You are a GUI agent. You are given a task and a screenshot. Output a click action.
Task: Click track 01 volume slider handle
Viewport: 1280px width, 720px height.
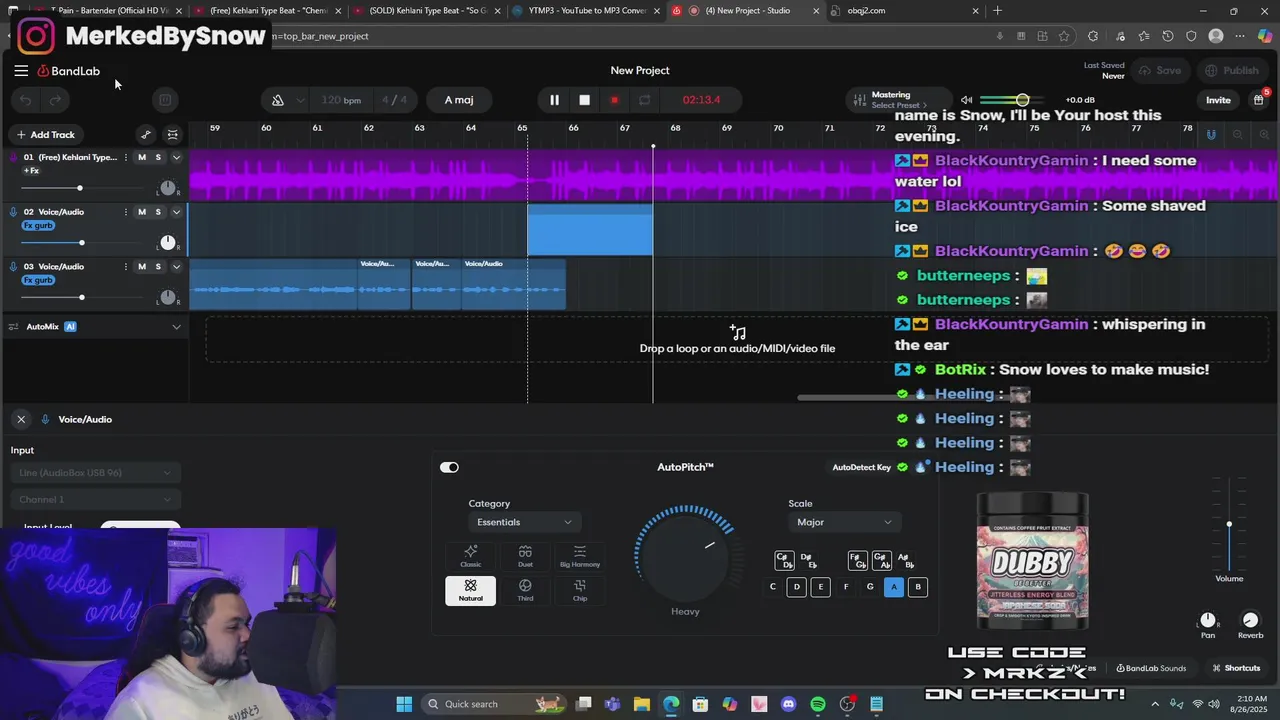pos(80,188)
